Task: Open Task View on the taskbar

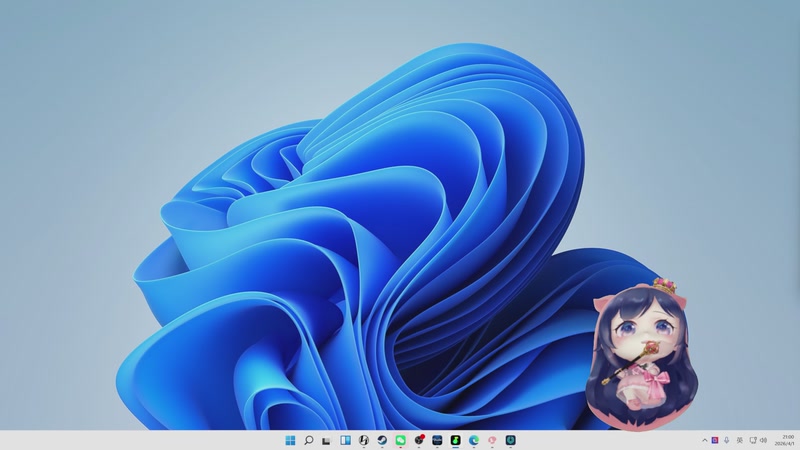Action: (x=327, y=441)
